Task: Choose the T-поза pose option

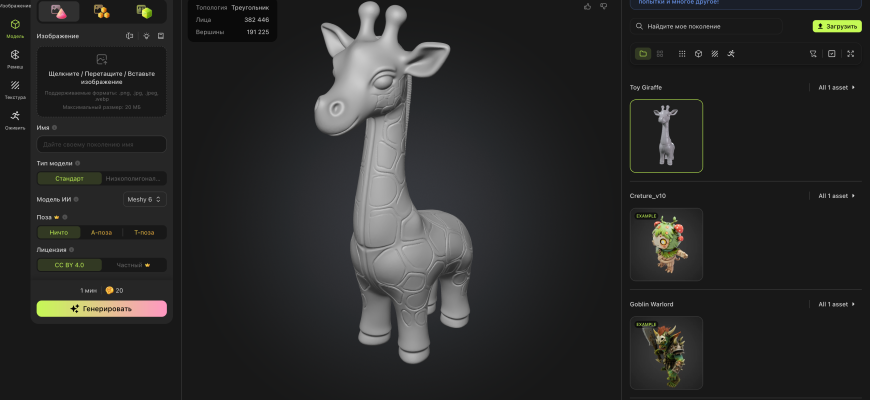Action: point(144,232)
